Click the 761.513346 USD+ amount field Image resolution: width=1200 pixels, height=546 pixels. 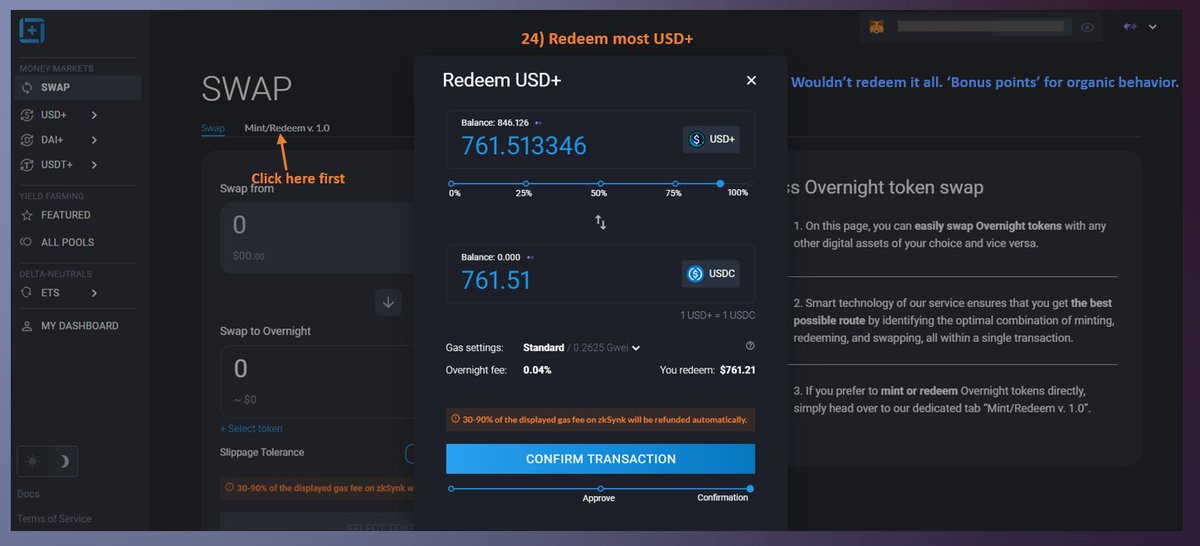point(524,146)
